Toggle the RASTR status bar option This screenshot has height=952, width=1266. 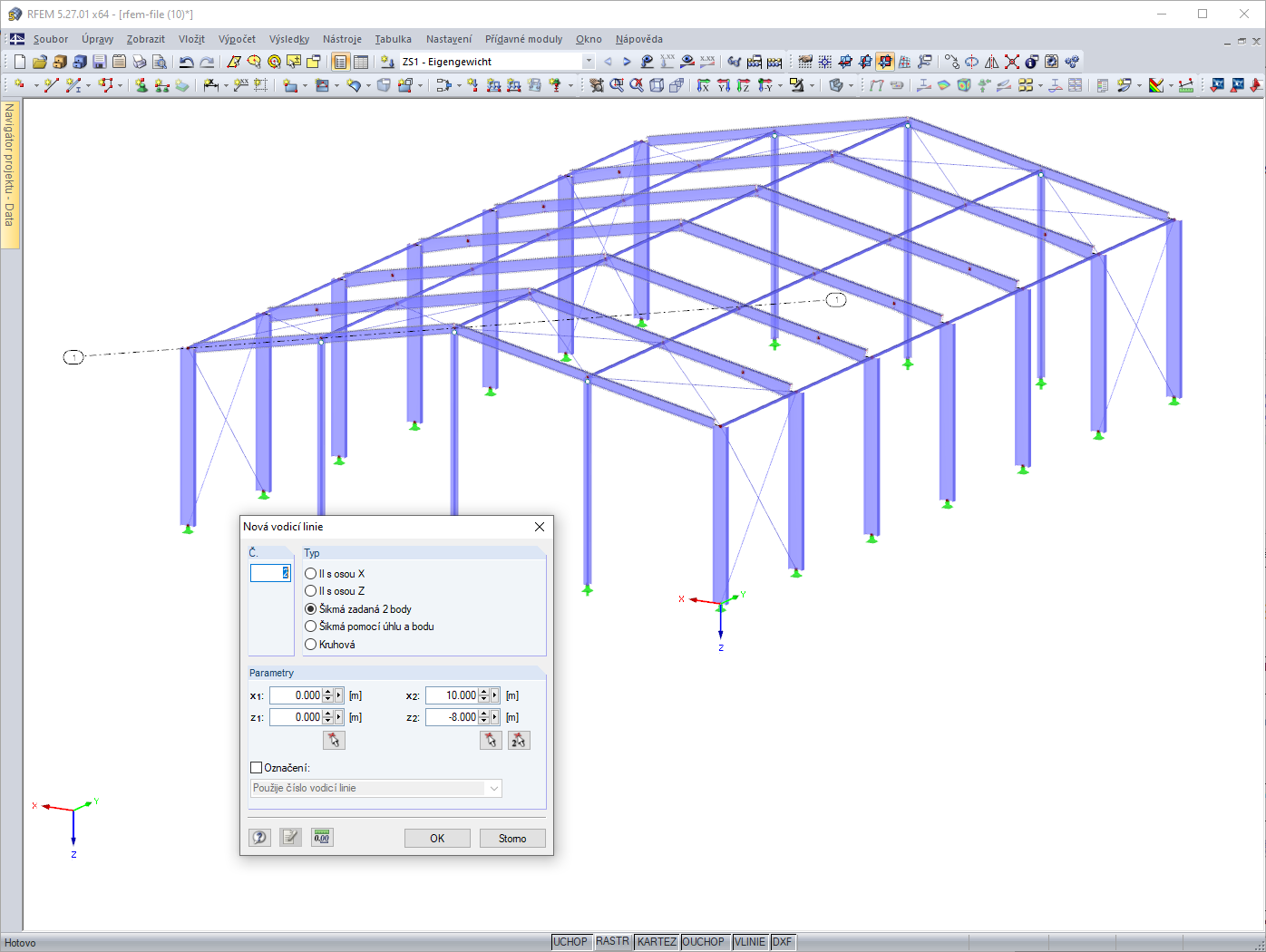click(612, 942)
